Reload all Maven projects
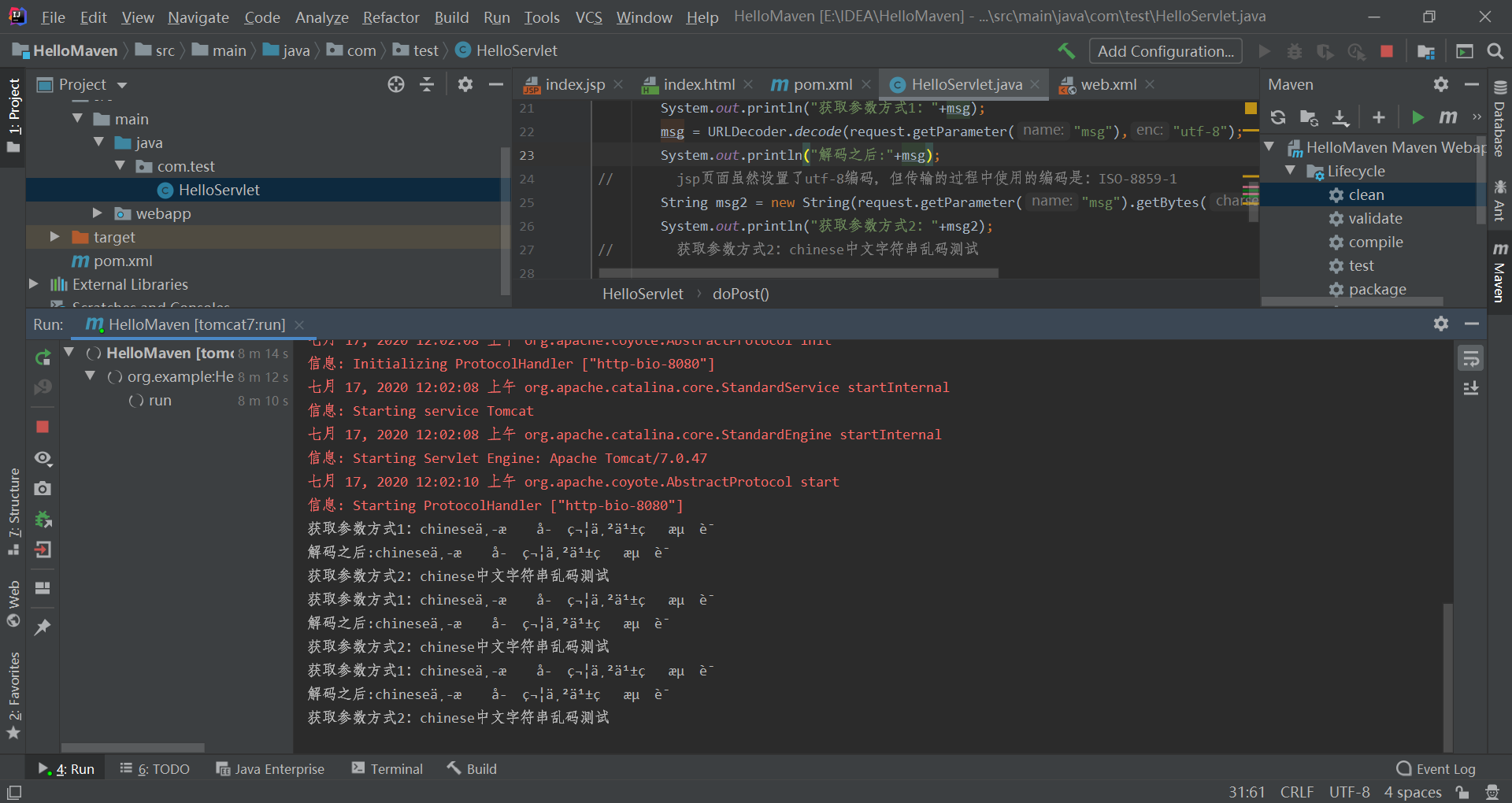The width and height of the screenshot is (1512, 803). (1278, 117)
